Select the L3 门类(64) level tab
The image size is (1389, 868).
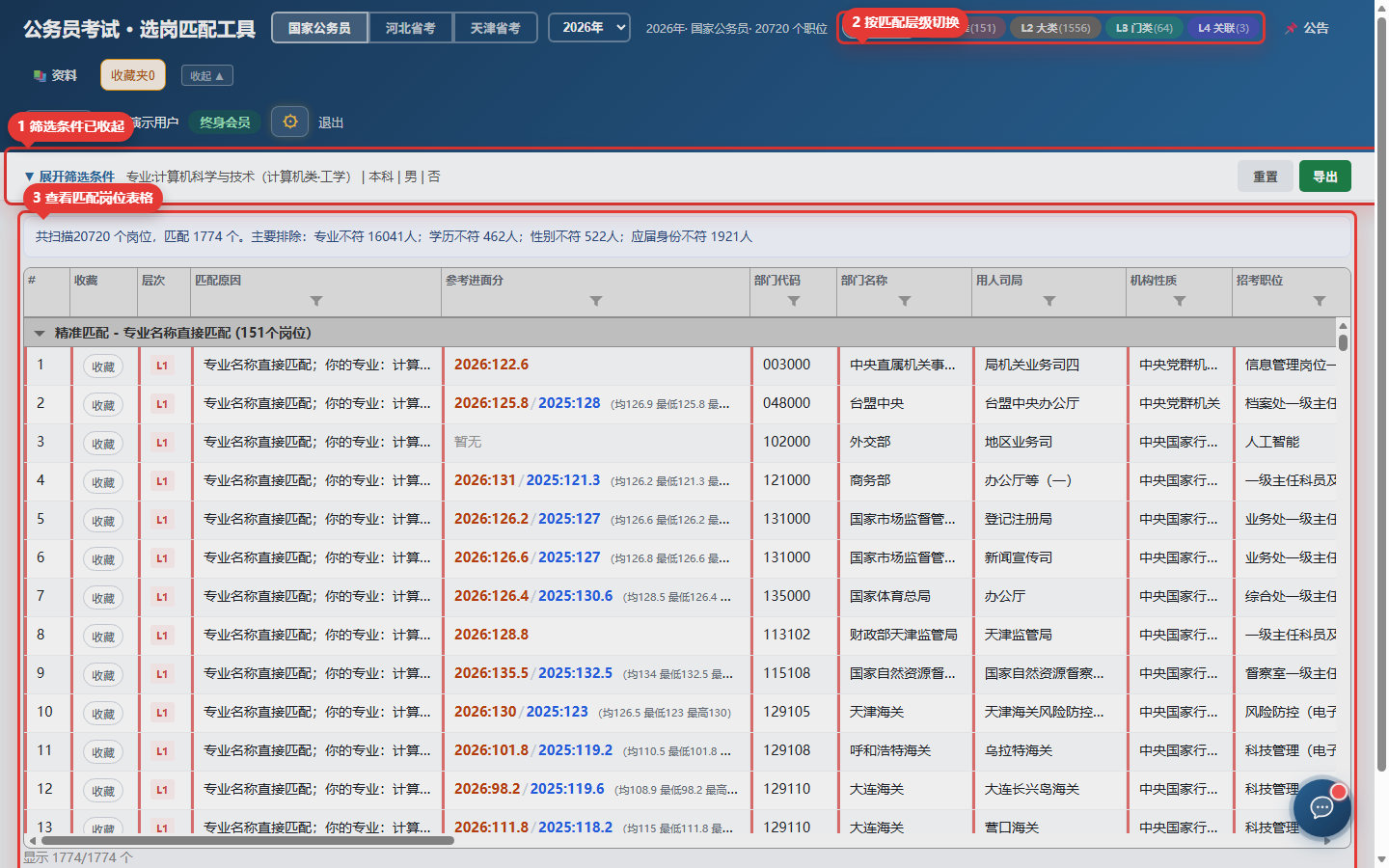[1144, 28]
